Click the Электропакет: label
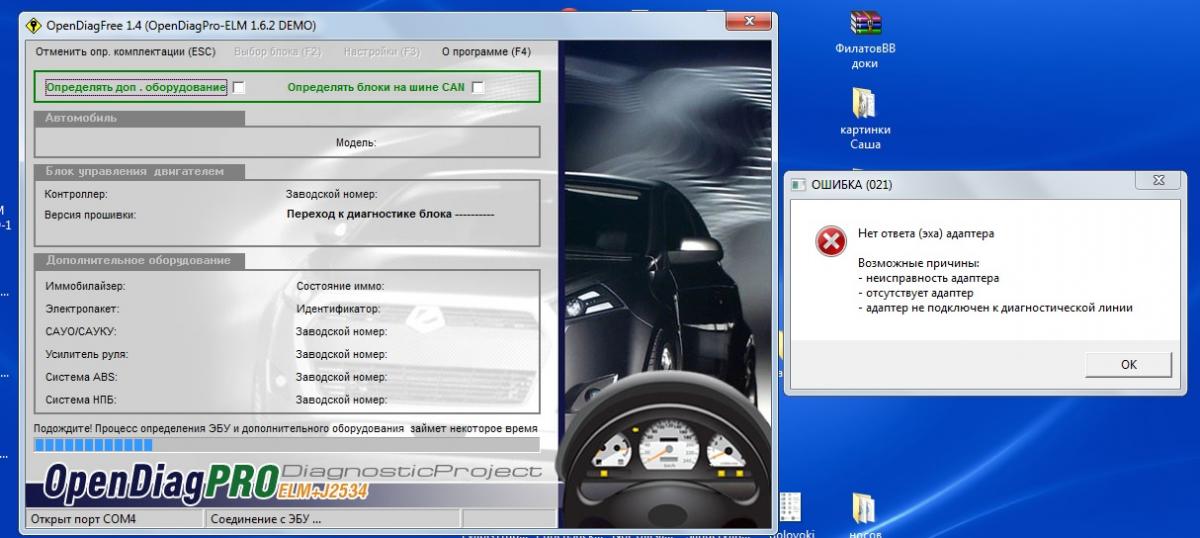 click(82, 309)
